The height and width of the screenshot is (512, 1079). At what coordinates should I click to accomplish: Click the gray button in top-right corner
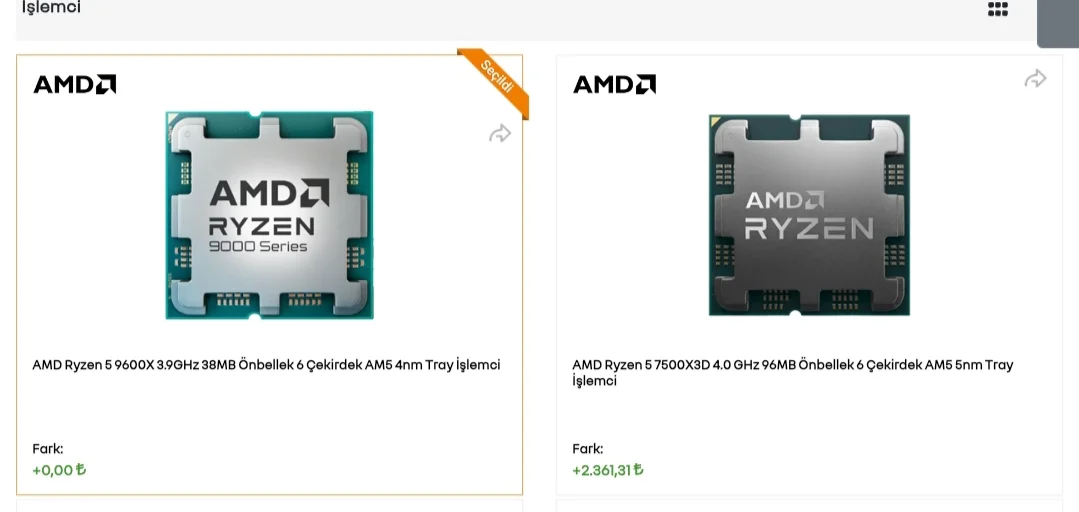coord(1057,22)
